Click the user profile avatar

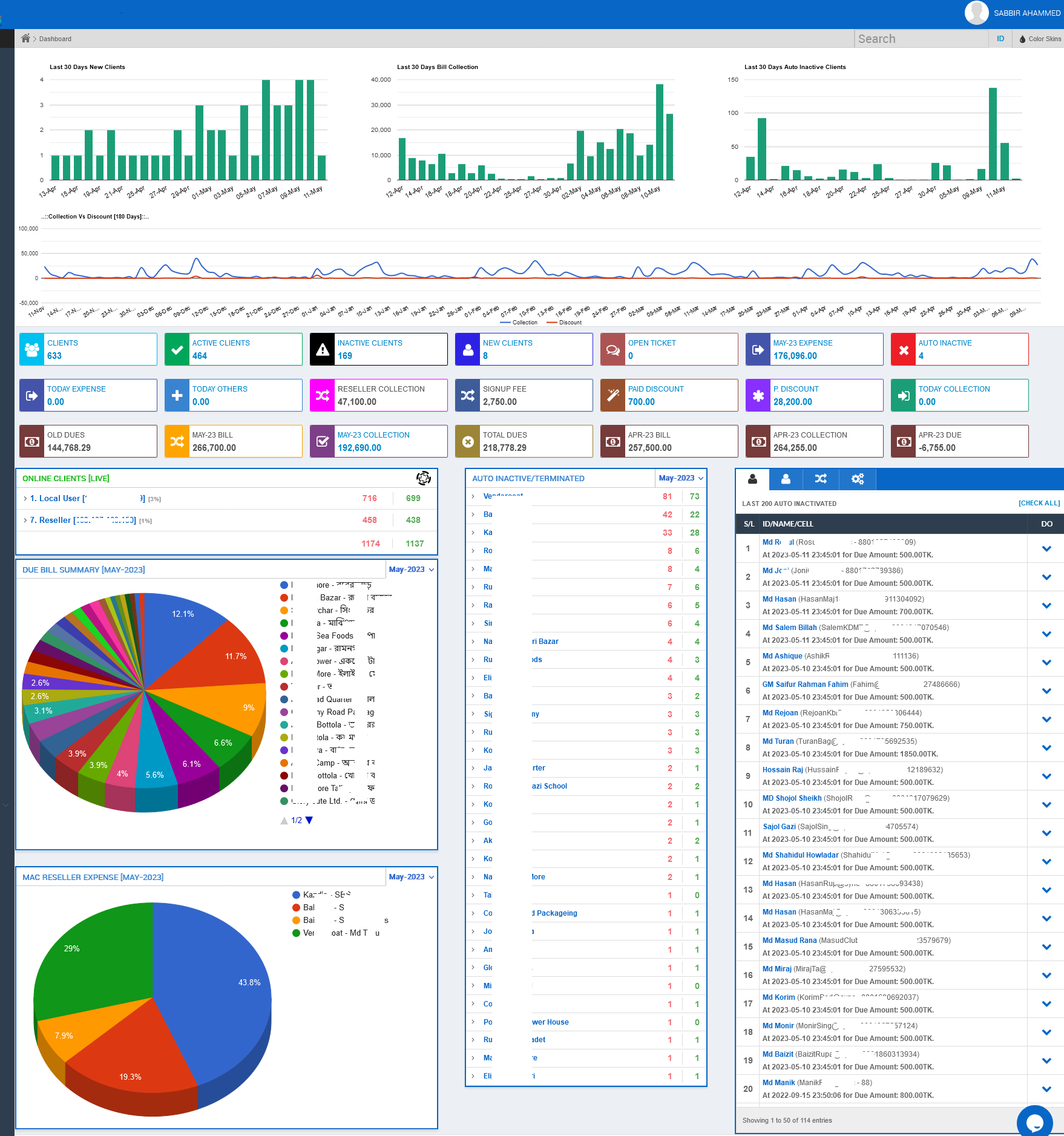click(x=976, y=13)
